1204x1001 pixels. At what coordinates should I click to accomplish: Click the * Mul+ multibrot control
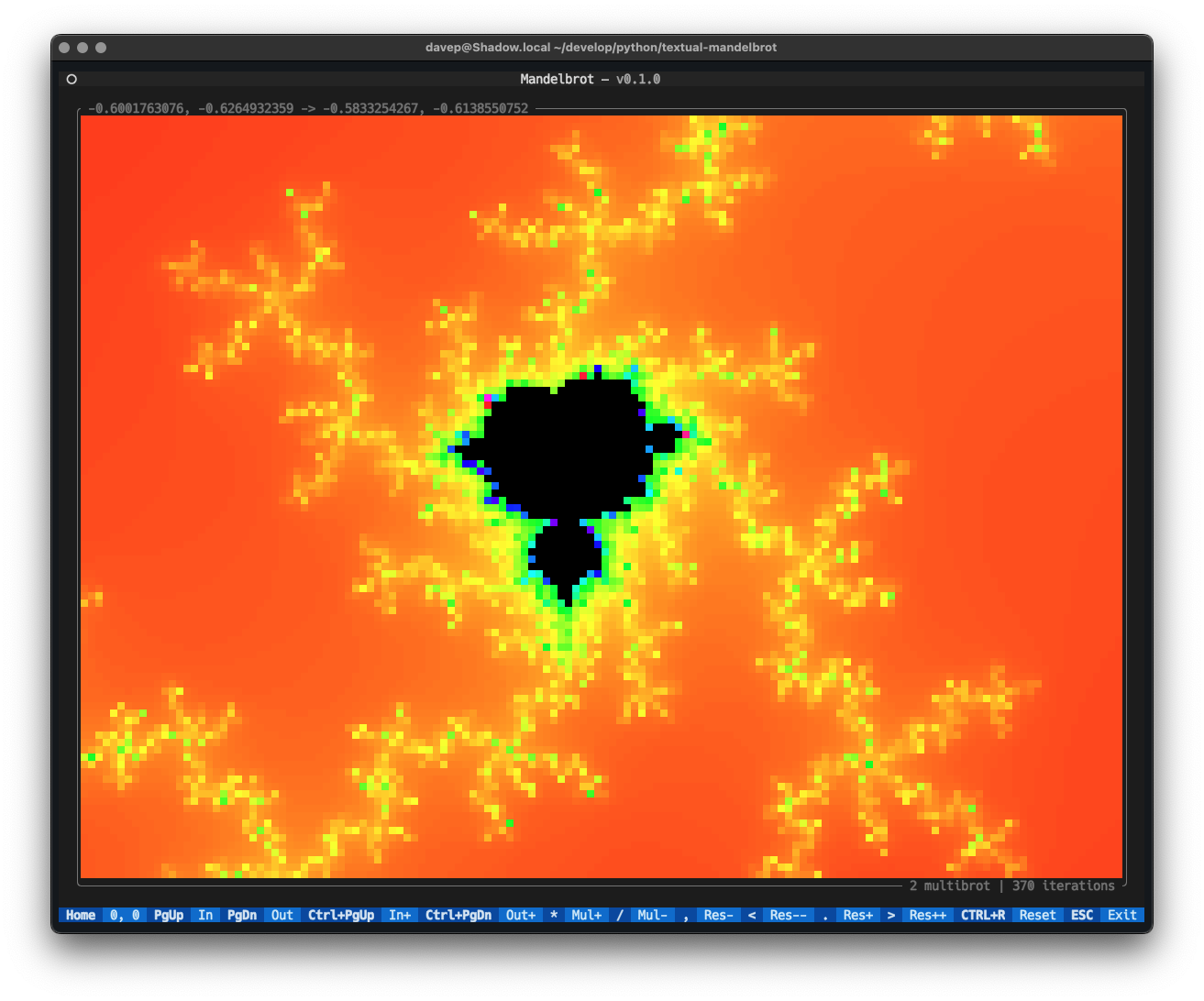coord(578,914)
